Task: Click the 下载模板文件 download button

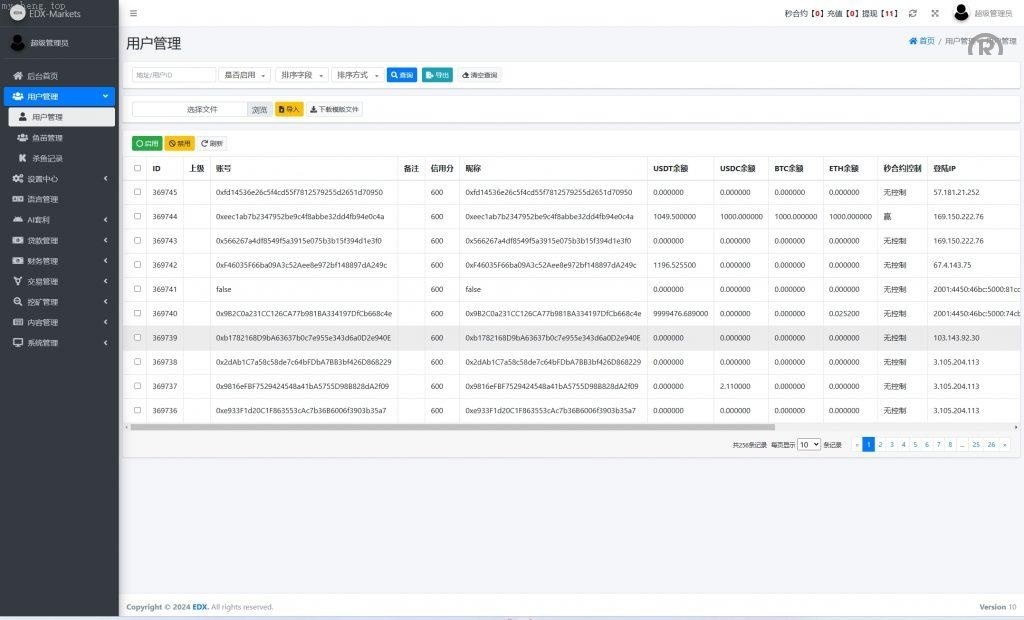Action: coord(334,109)
